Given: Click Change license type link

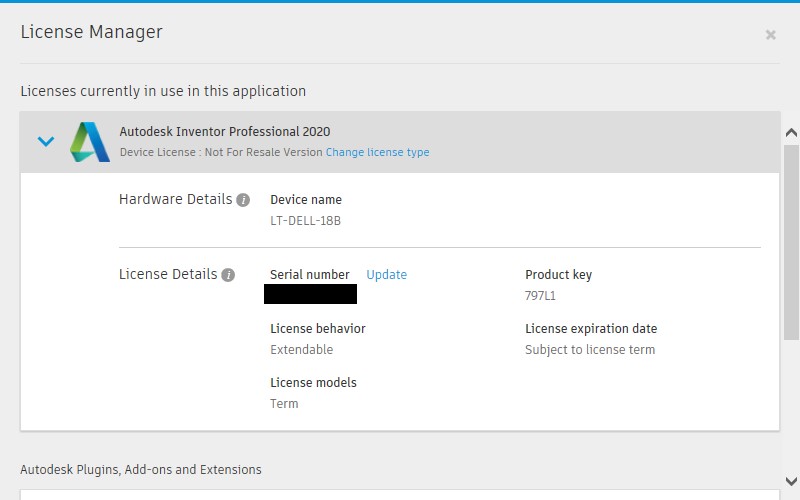Looking at the screenshot, I should [x=378, y=152].
